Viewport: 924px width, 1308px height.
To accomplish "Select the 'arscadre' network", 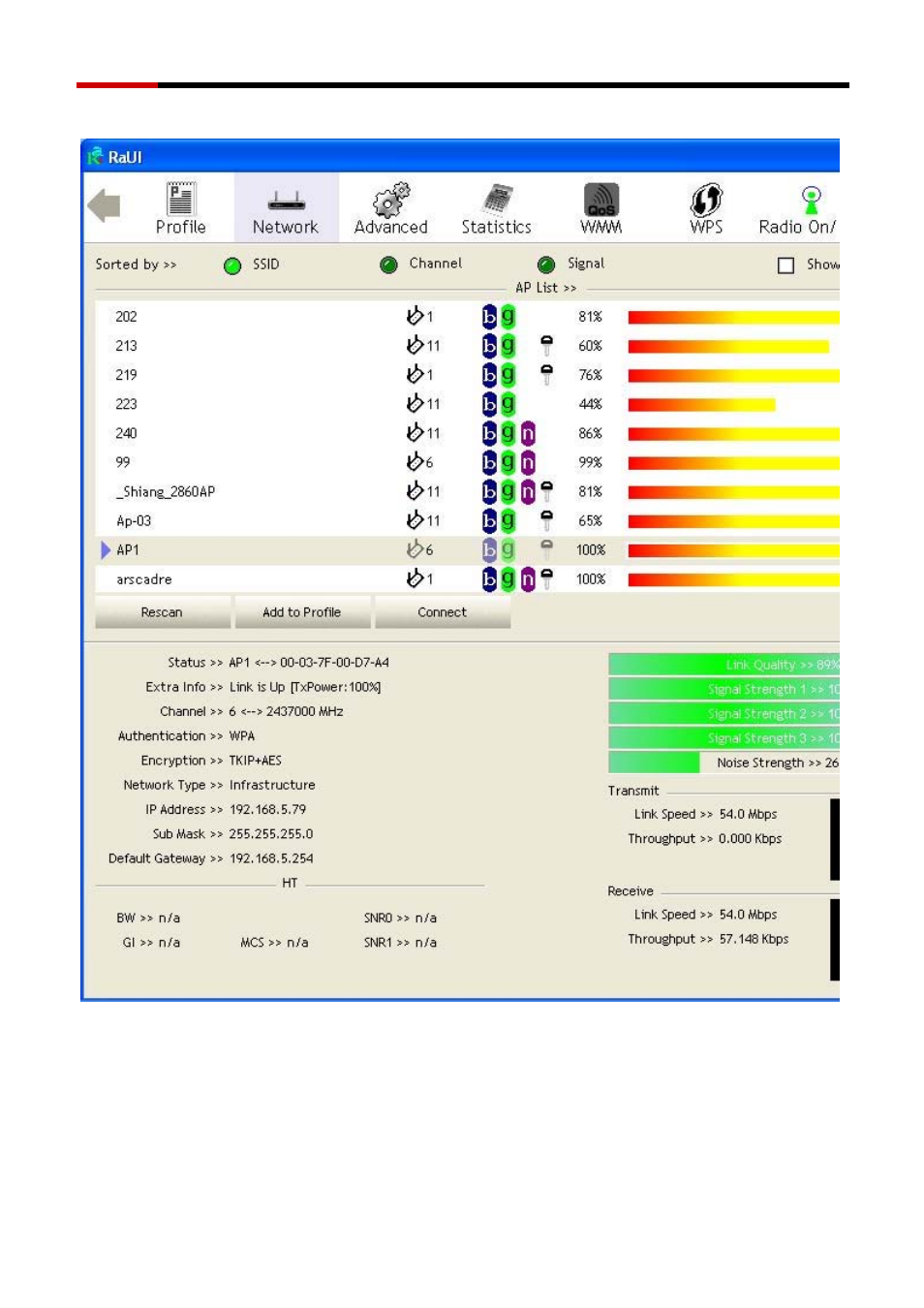I will tap(468, 578).
